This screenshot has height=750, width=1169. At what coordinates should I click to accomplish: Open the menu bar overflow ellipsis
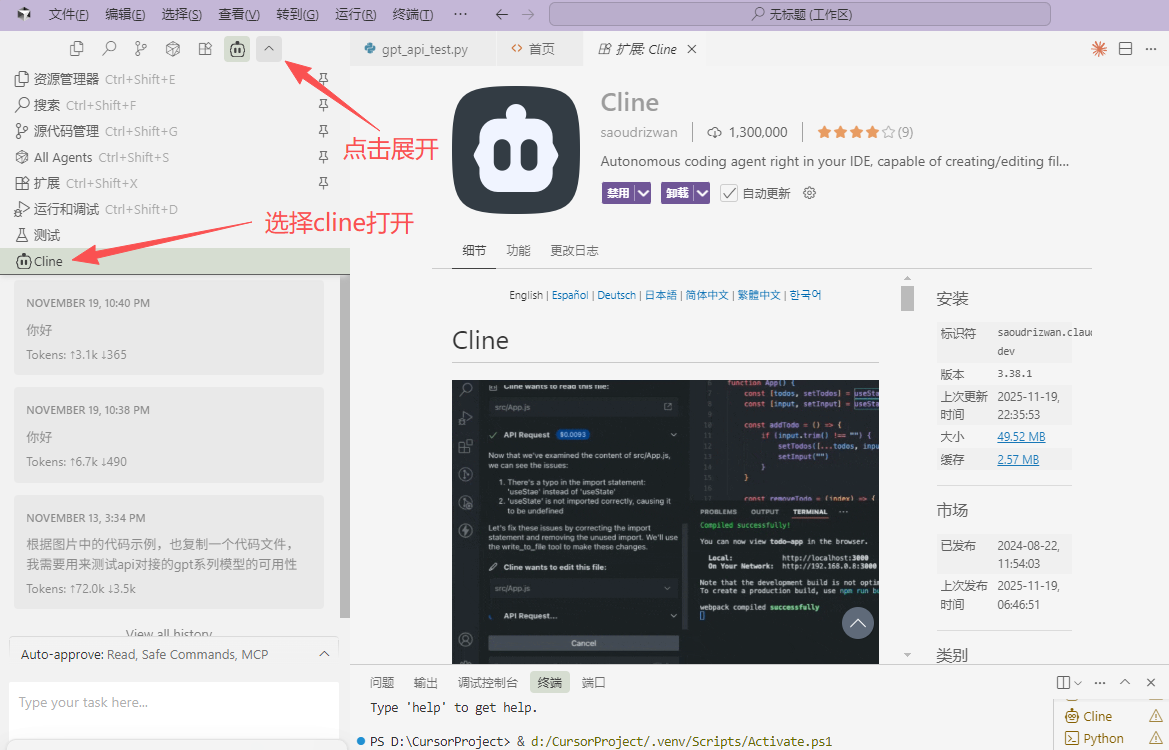click(461, 14)
